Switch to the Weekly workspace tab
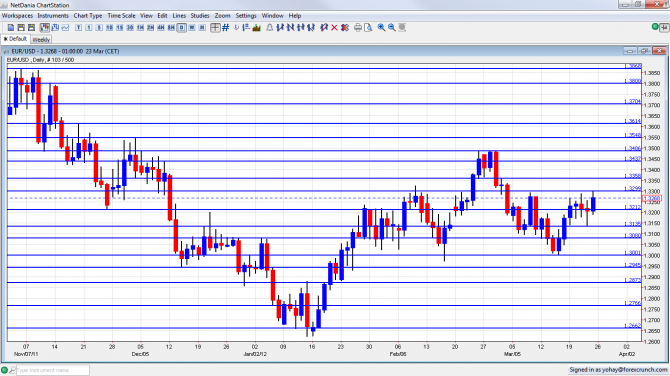 [41, 39]
